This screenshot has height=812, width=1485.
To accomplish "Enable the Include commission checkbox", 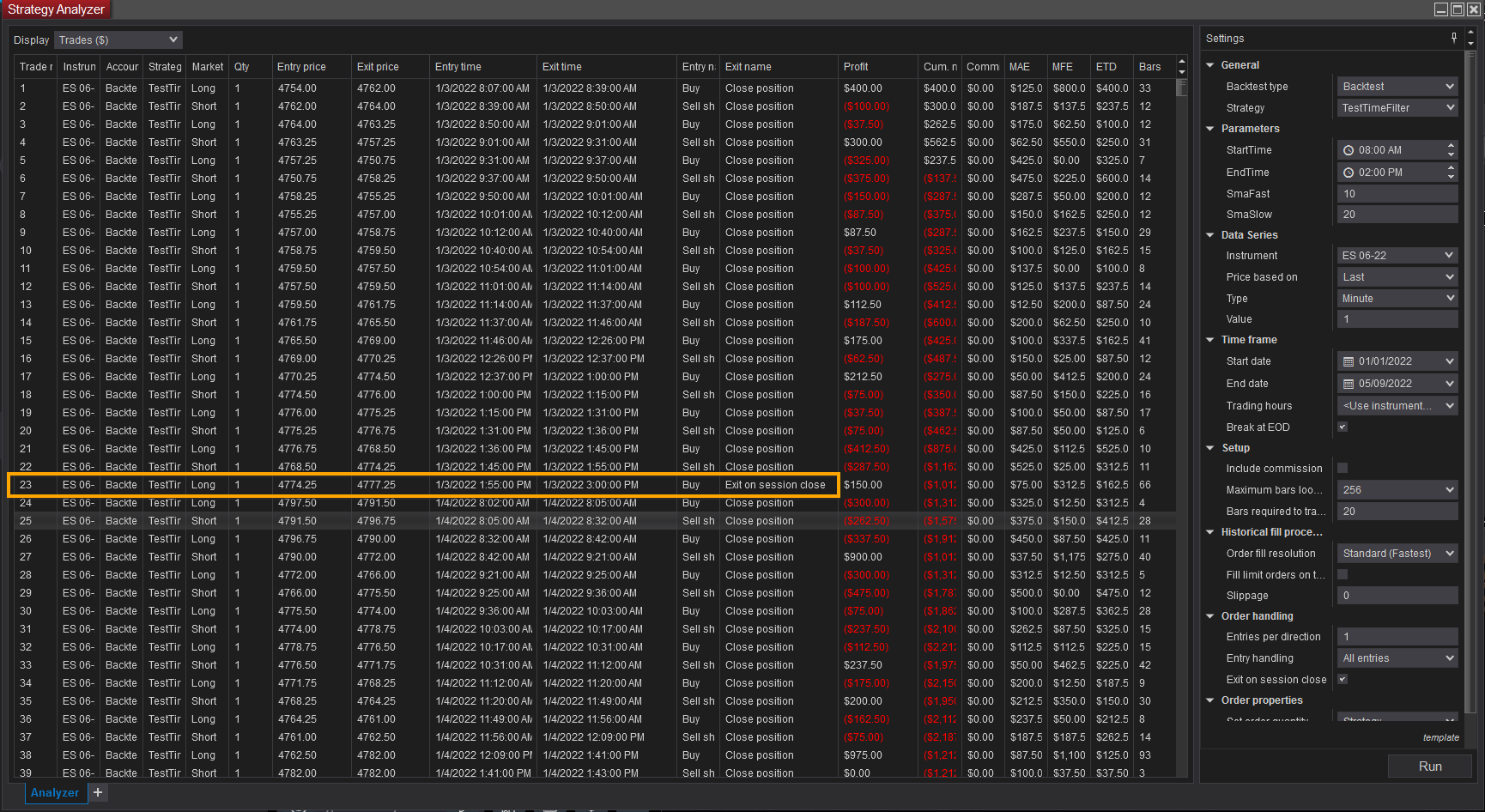I will [x=1343, y=468].
